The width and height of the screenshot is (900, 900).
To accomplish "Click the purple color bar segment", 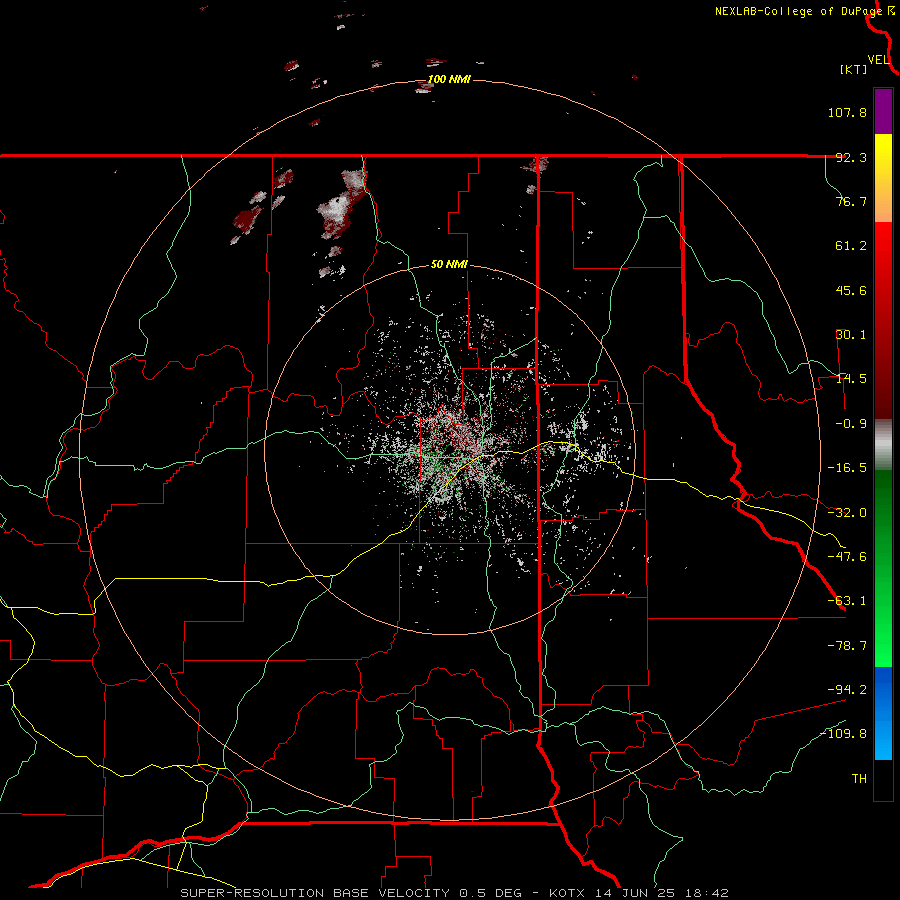I will click(x=883, y=111).
